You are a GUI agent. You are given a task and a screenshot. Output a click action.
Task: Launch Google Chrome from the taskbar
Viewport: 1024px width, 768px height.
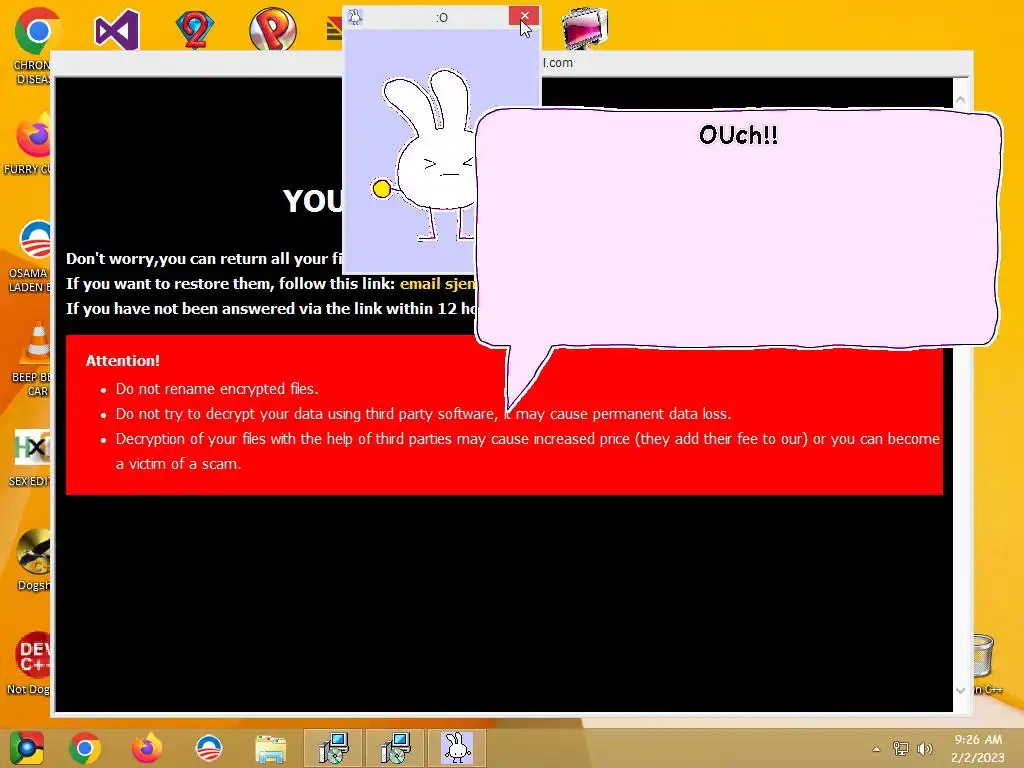point(85,748)
